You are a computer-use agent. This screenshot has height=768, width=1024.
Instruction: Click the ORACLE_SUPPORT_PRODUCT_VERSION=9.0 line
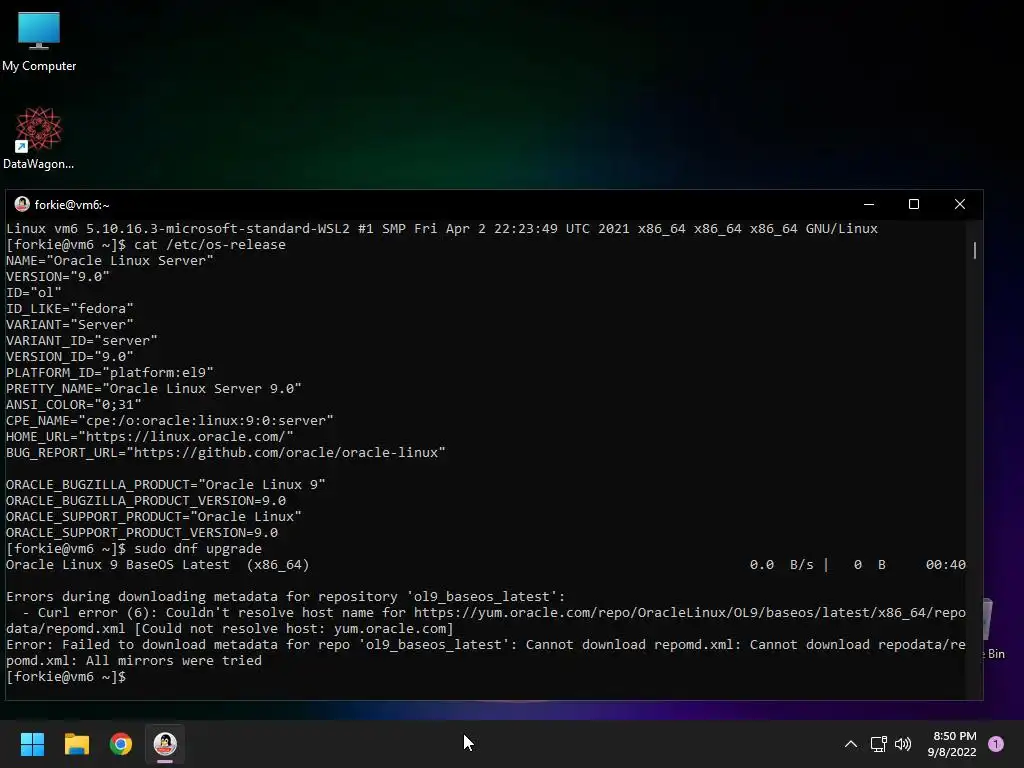[142, 533]
